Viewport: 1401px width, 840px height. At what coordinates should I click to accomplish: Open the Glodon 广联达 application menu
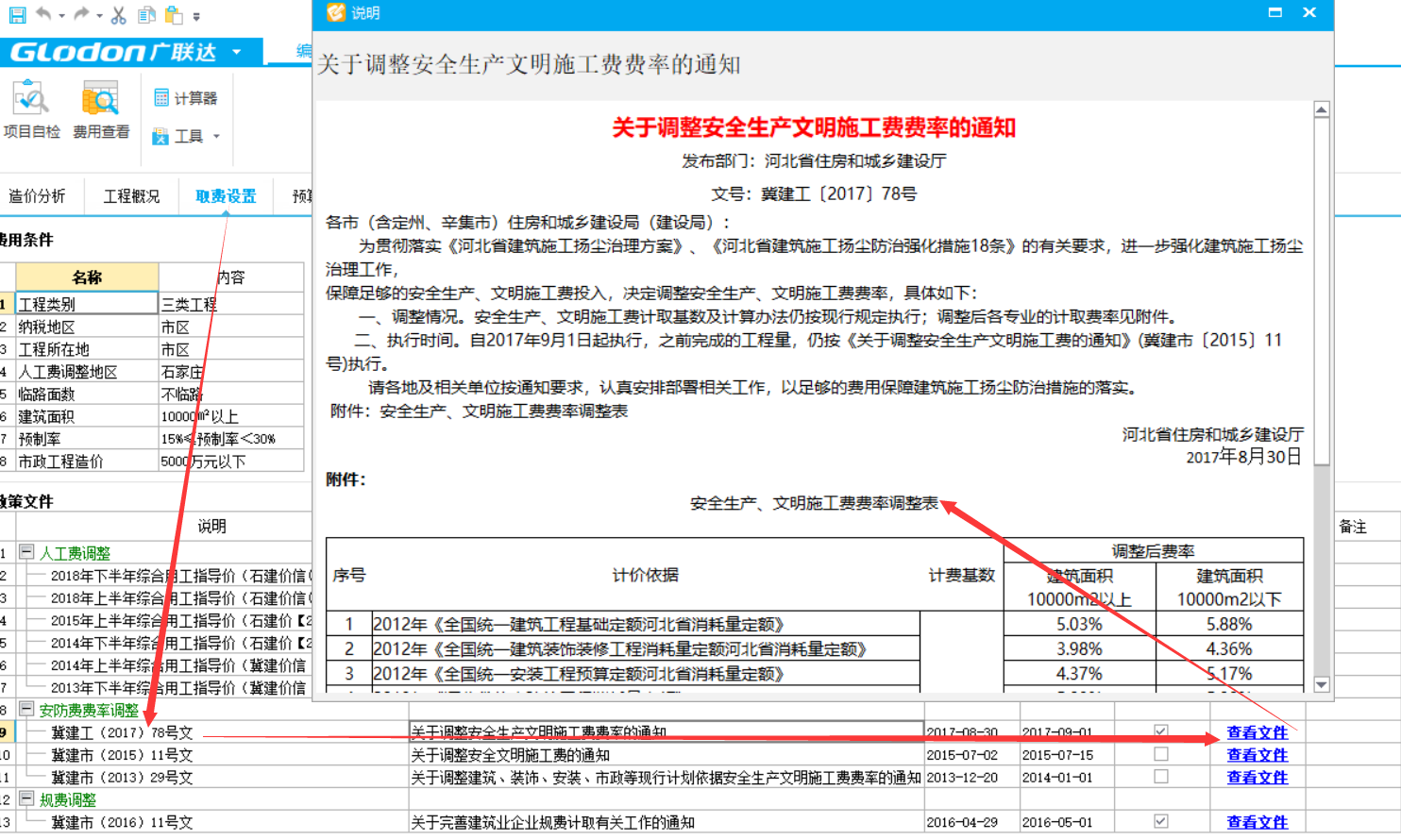click(131, 52)
